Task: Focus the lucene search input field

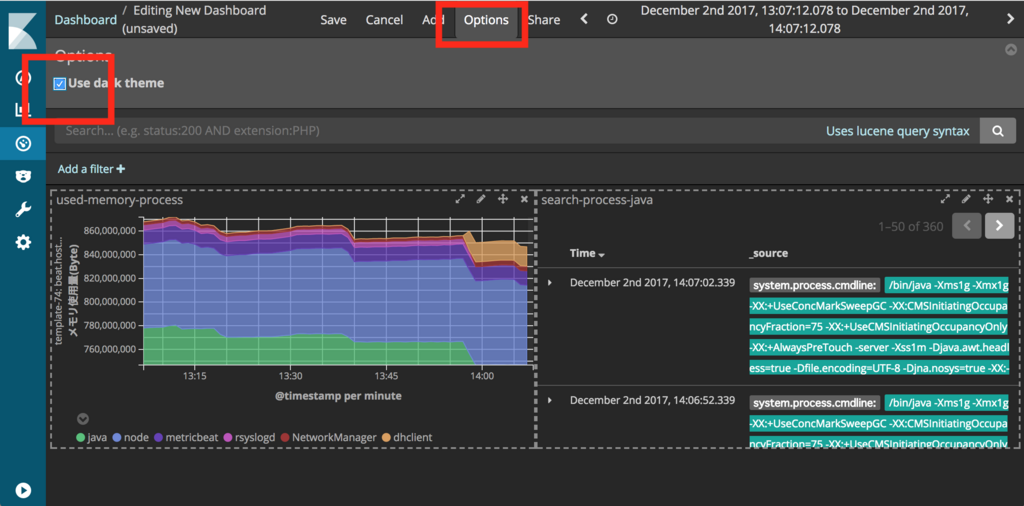Action: pos(436,131)
